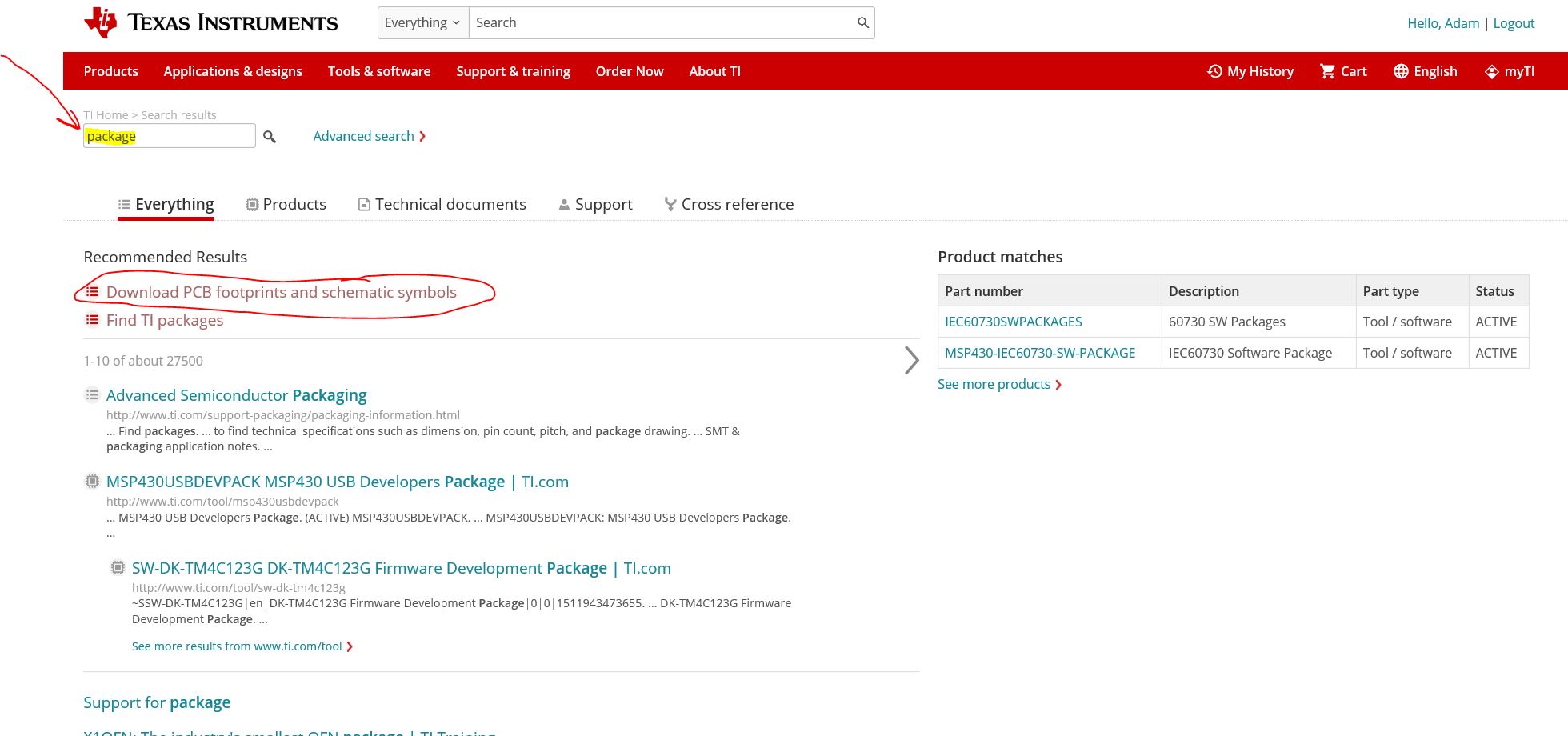Screen dimensions: 1568x736
Task: Go to next results with right chevron
Action: [x=911, y=360]
